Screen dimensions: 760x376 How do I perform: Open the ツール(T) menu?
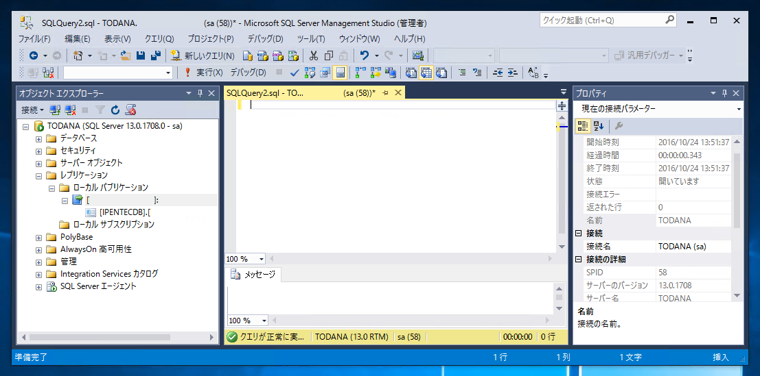click(311, 39)
